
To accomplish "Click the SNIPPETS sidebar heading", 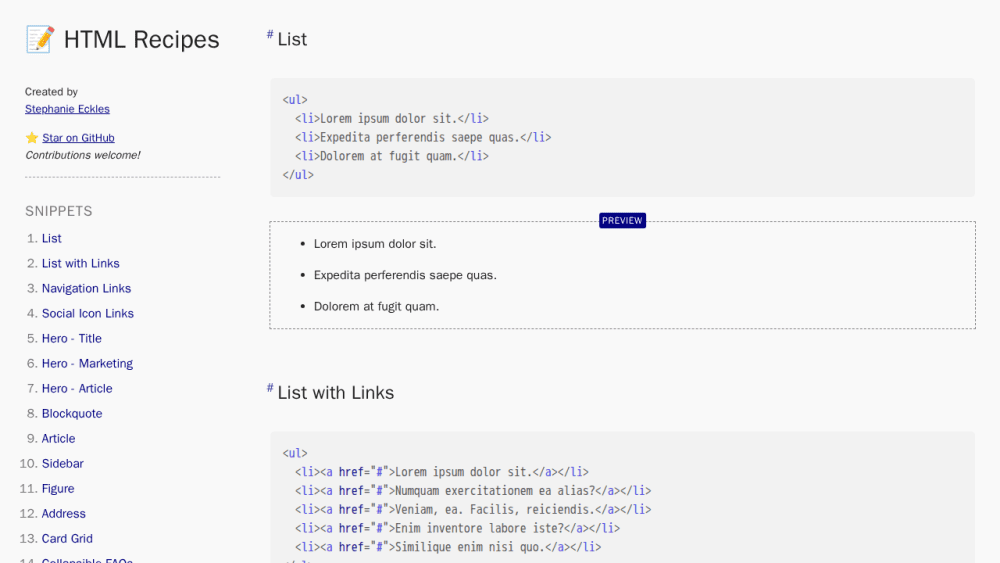I will [x=59, y=211].
